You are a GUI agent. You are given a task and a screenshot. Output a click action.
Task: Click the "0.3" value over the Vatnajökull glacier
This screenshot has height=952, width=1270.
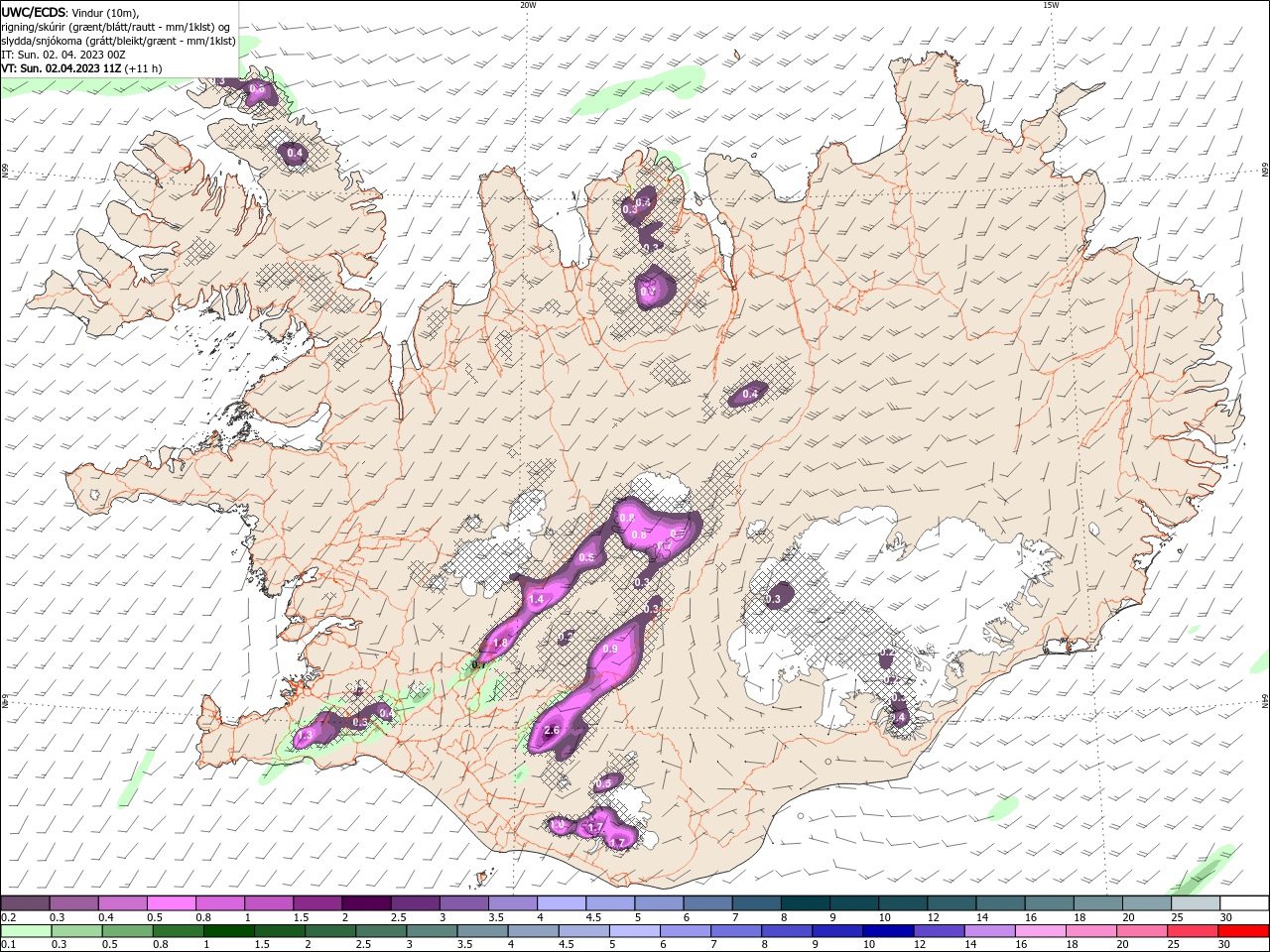pos(774,598)
